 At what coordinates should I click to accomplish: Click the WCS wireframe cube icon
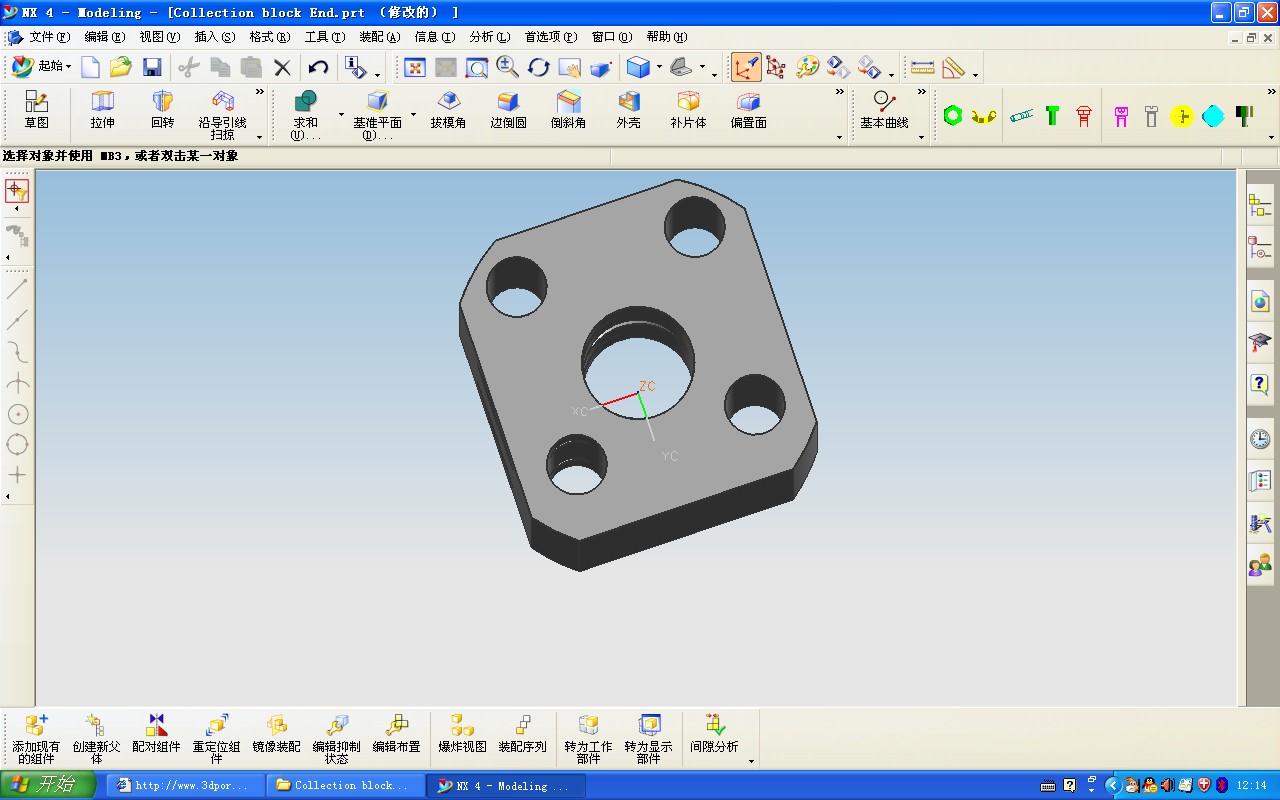pyautogui.click(x=776, y=67)
